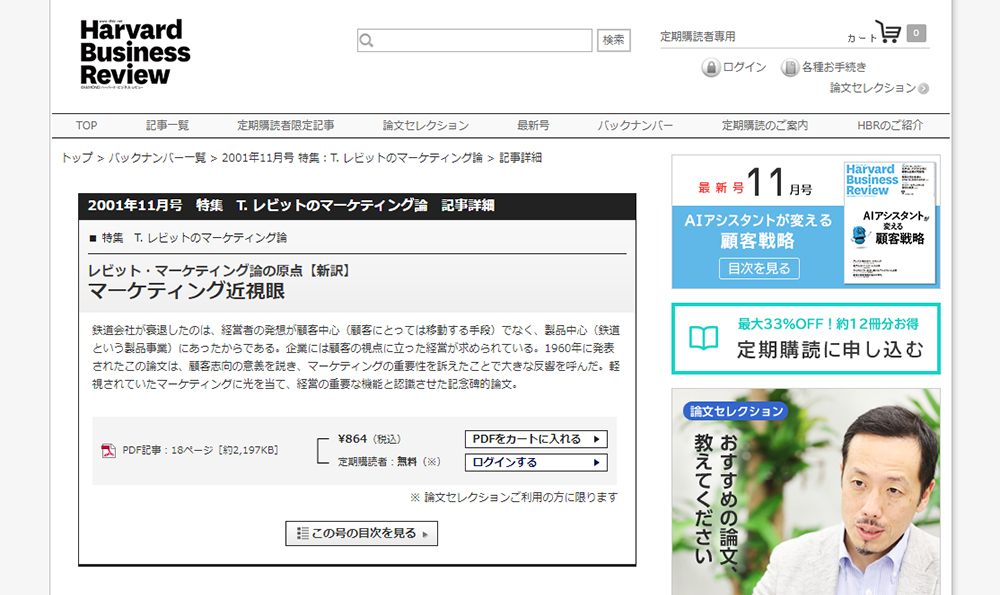
Task: Click the Harvard Business Review logo
Action: (135, 53)
